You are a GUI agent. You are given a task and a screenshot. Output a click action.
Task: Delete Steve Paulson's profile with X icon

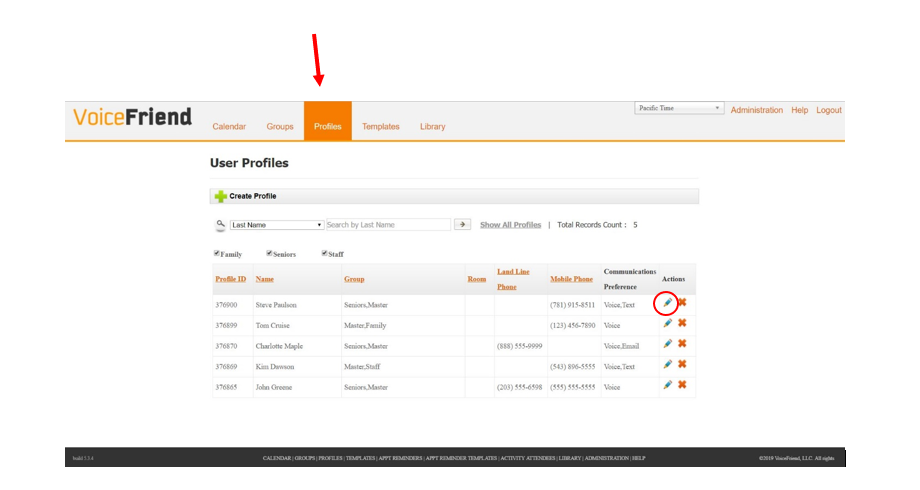click(x=682, y=303)
